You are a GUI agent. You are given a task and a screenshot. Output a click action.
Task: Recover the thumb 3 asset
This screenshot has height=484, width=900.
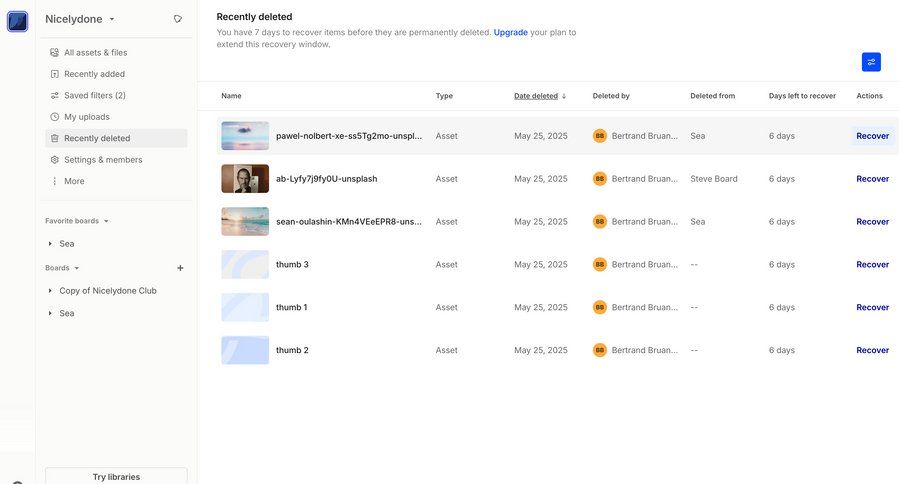point(872,265)
